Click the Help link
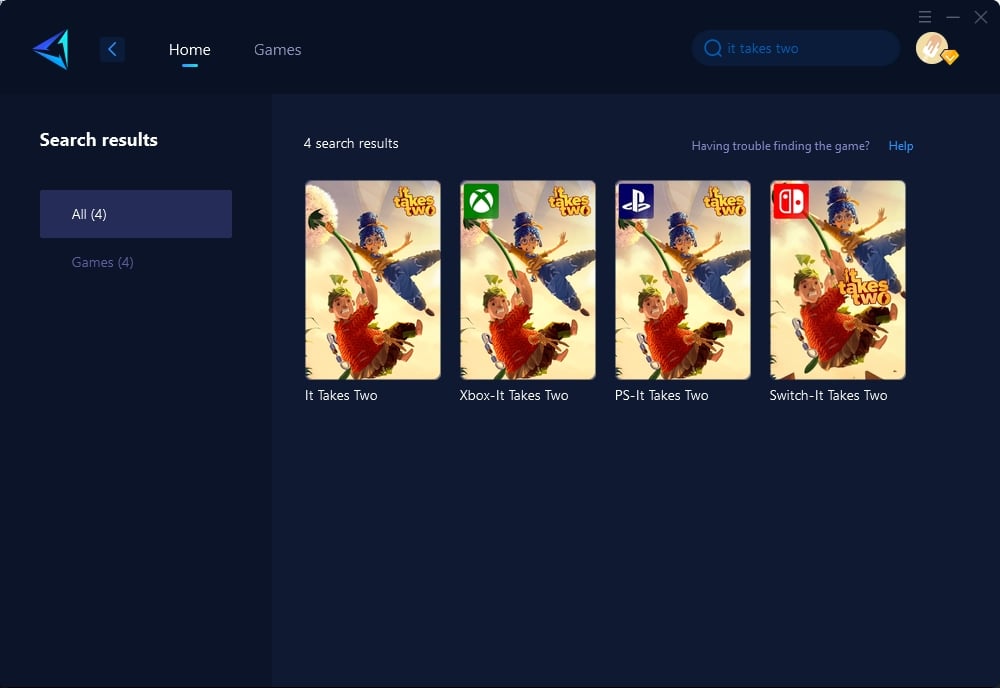 point(901,146)
